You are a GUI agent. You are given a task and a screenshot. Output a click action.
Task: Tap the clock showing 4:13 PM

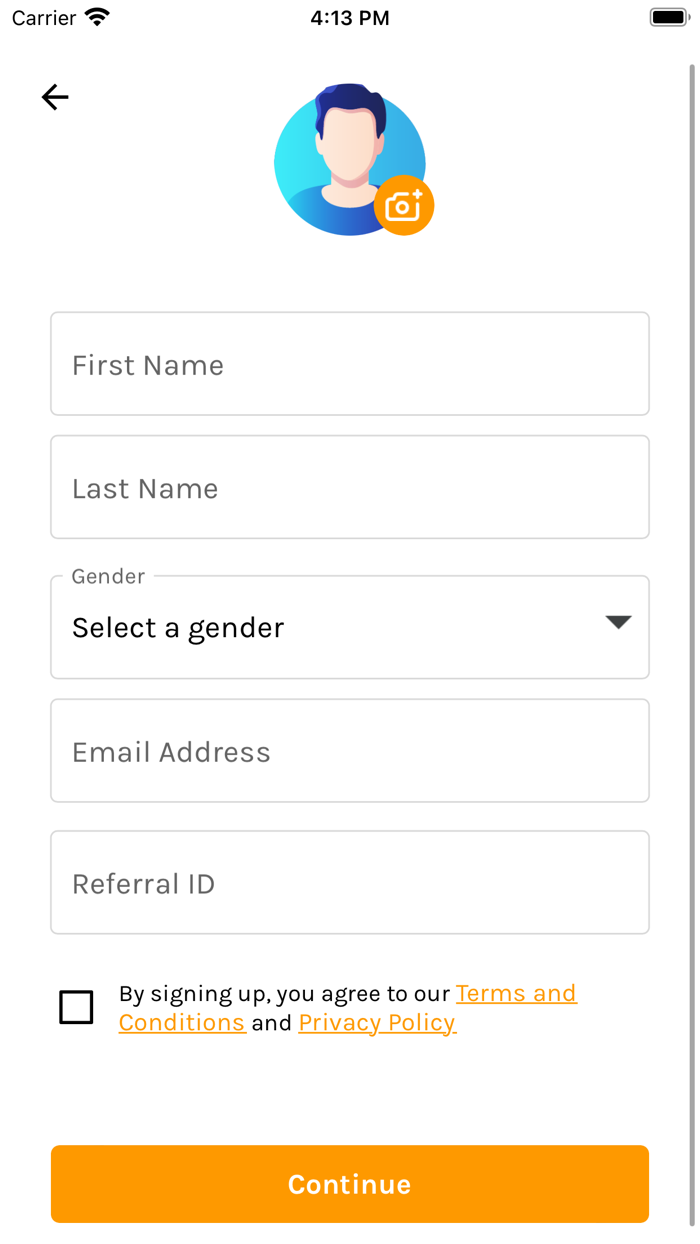coord(350,17)
